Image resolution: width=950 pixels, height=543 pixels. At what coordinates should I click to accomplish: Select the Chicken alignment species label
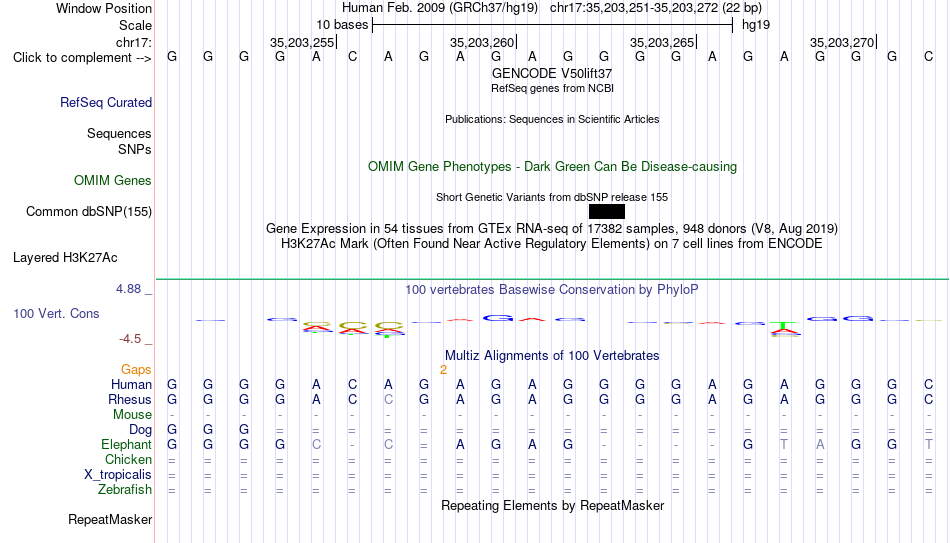pos(128,459)
